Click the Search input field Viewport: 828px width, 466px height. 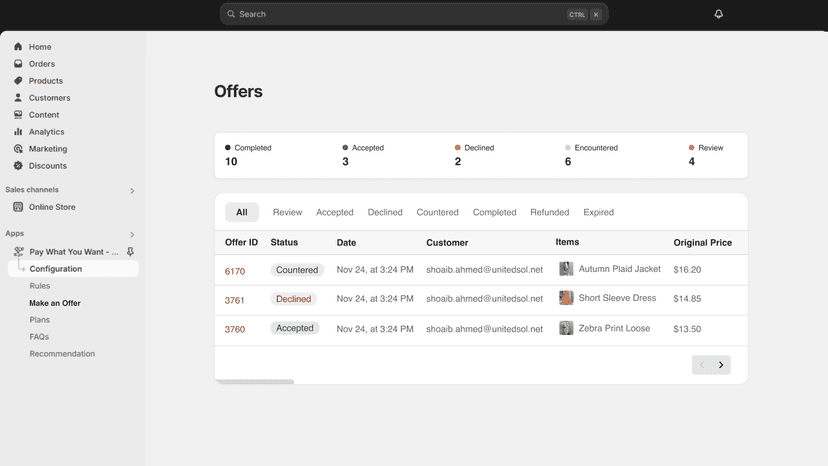[x=414, y=14]
